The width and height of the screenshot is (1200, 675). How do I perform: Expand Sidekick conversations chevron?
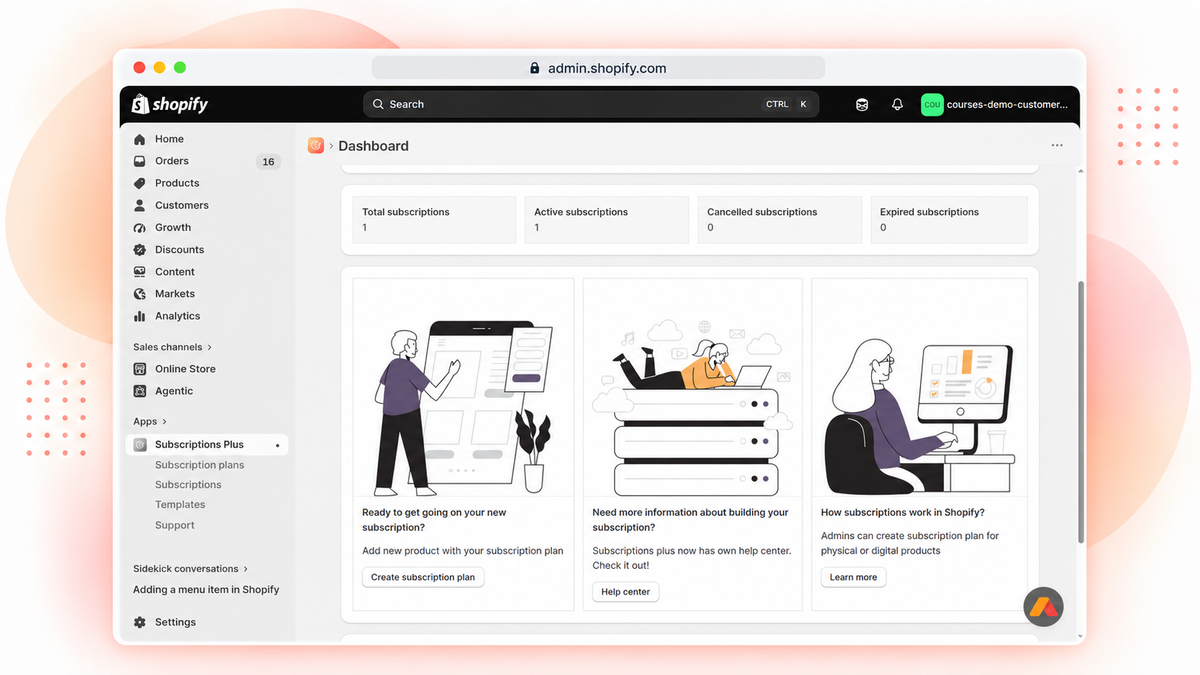pyautogui.click(x=246, y=569)
